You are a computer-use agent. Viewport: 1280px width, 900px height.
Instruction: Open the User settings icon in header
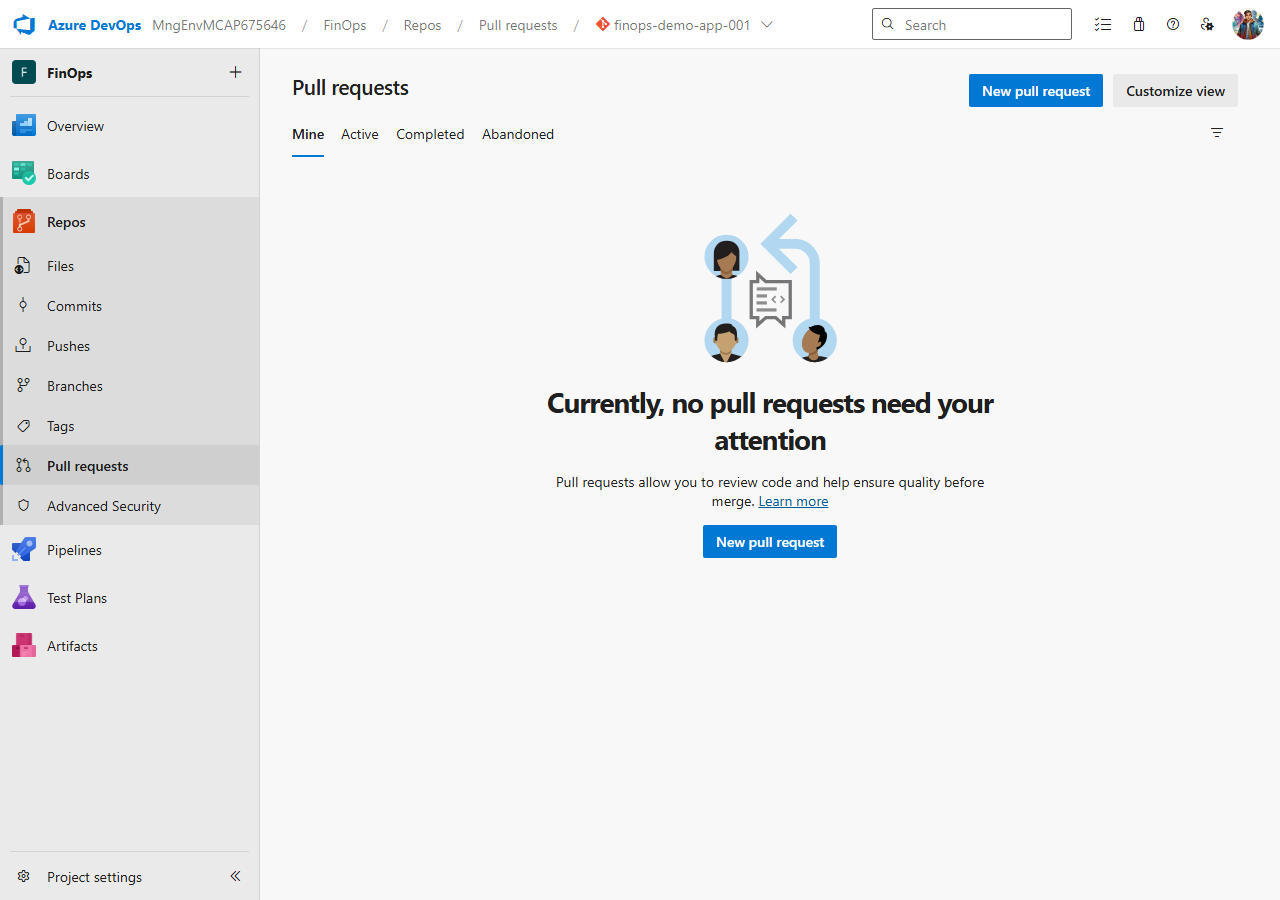coord(1207,25)
